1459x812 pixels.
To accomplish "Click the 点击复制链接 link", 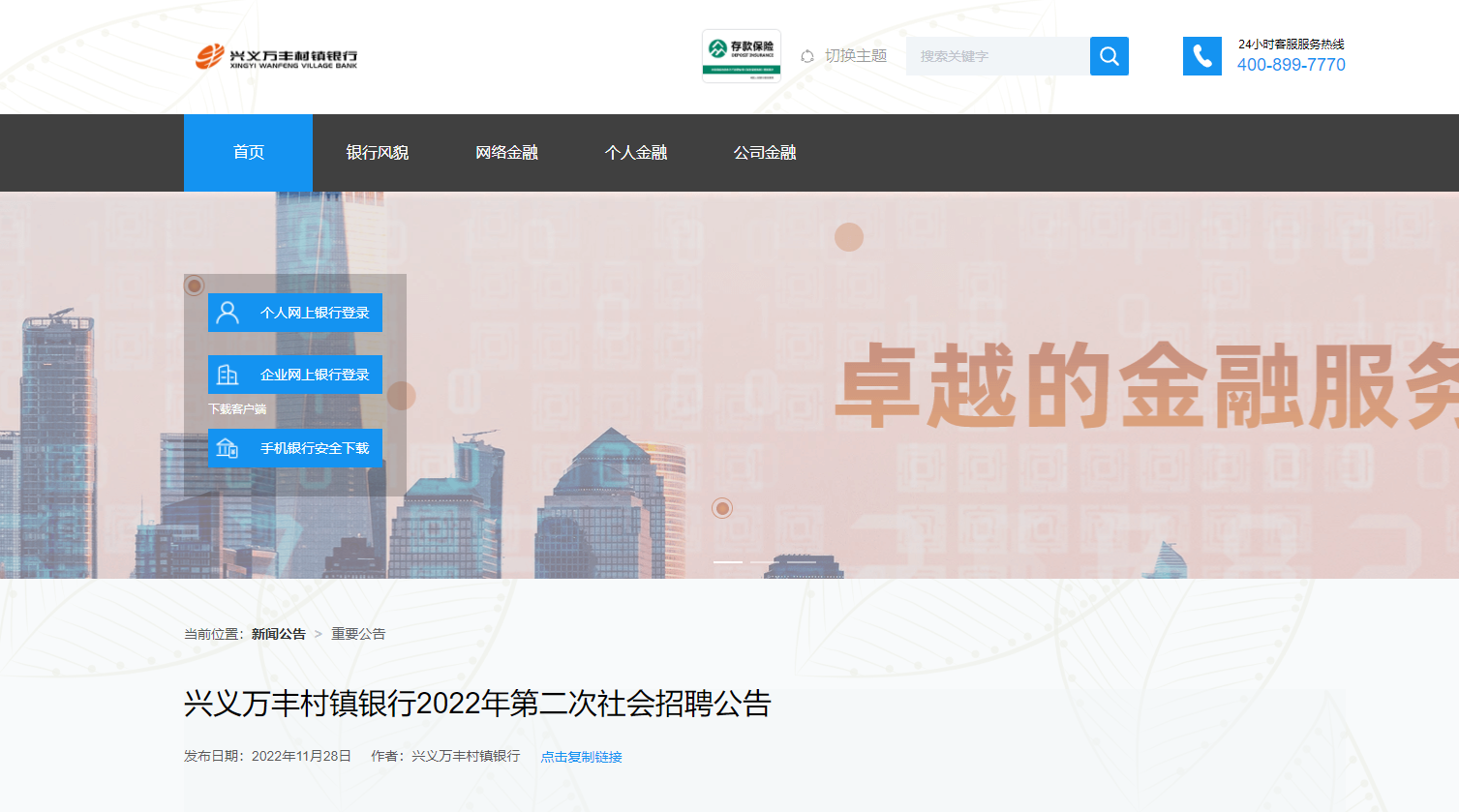I will point(581,757).
